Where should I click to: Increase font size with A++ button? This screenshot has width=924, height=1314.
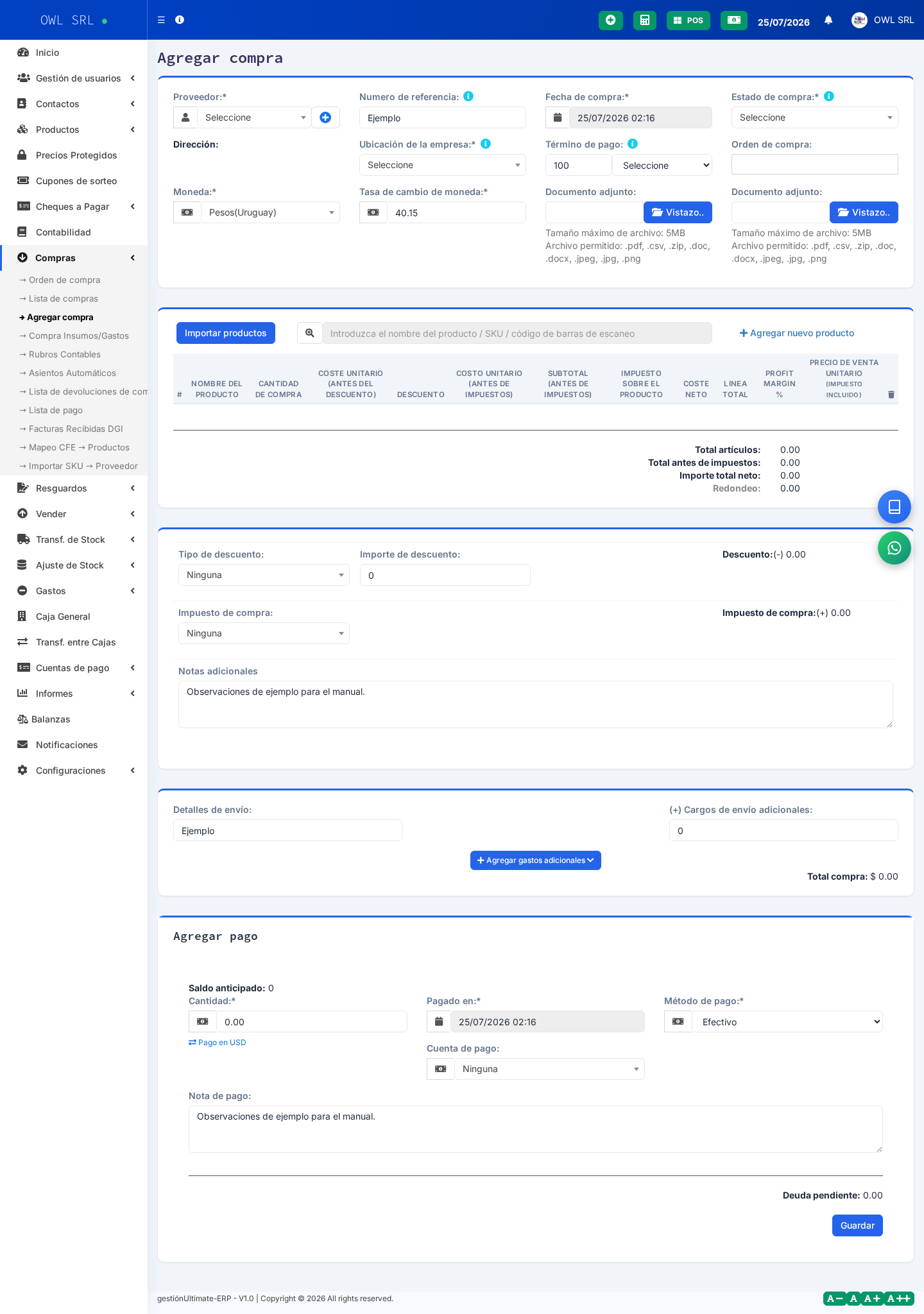(899, 1299)
